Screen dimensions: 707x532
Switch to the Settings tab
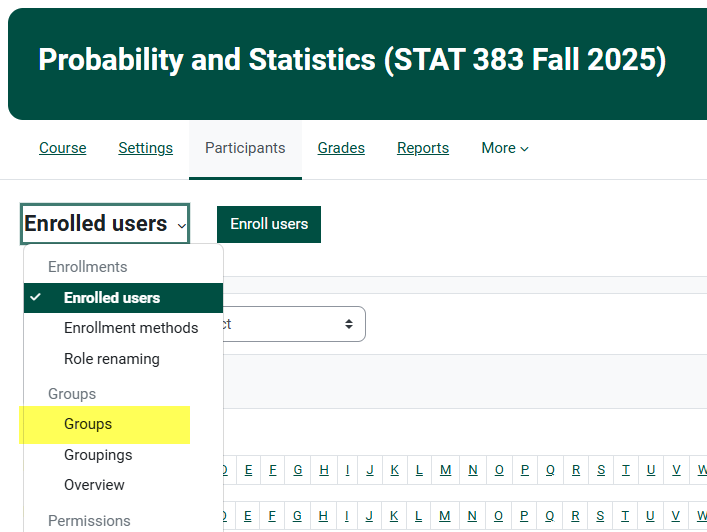[145, 148]
